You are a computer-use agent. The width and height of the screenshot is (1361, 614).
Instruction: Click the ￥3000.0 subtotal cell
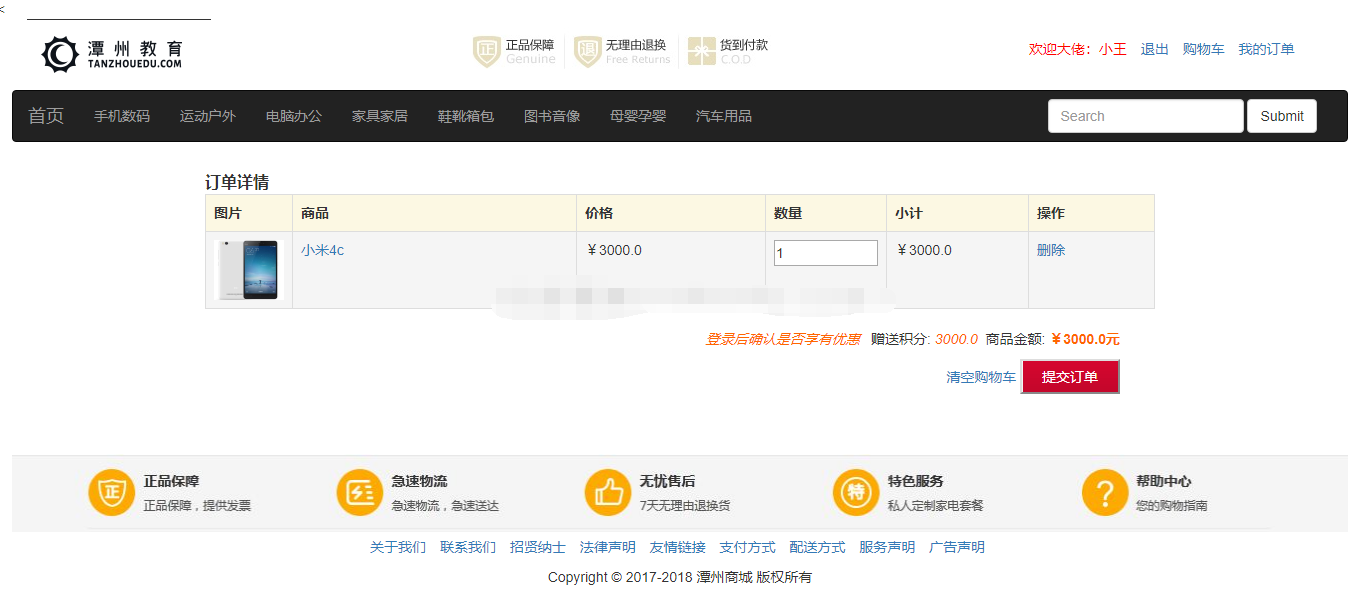tap(923, 250)
